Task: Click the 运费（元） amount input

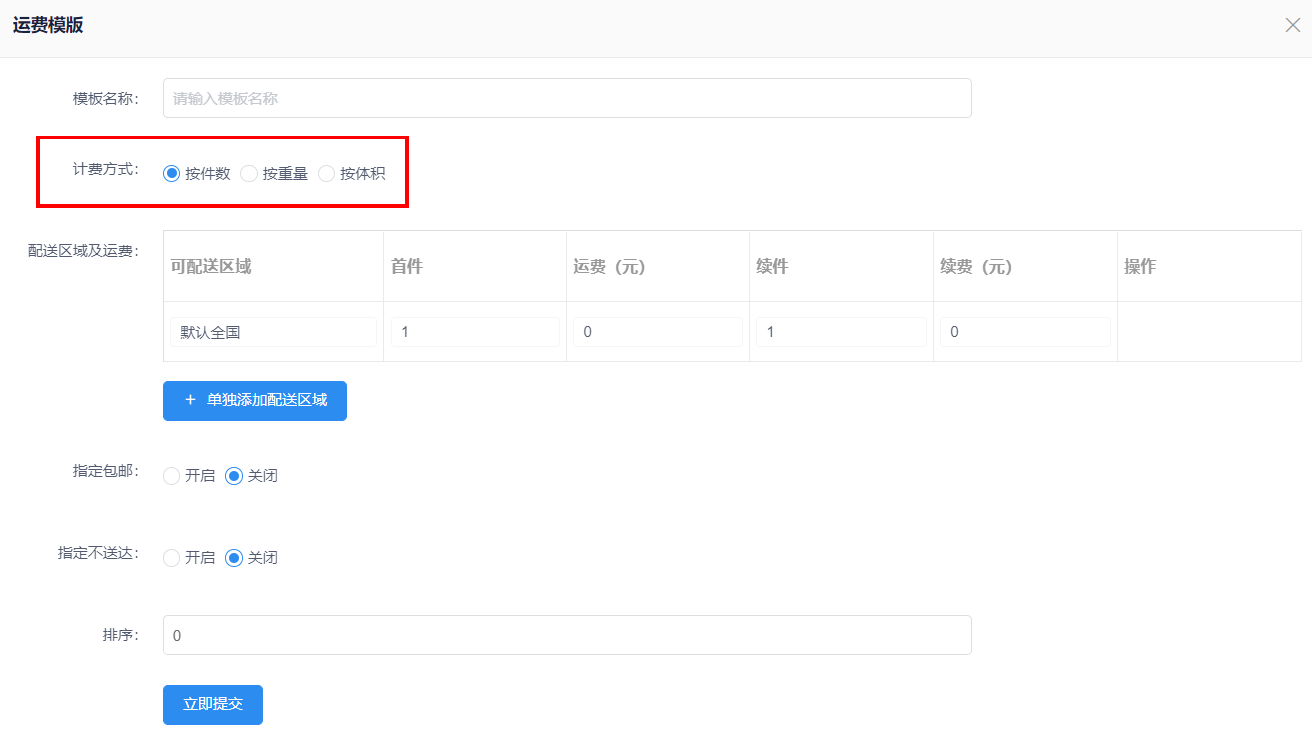Action: pyautogui.click(x=657, y=332)
